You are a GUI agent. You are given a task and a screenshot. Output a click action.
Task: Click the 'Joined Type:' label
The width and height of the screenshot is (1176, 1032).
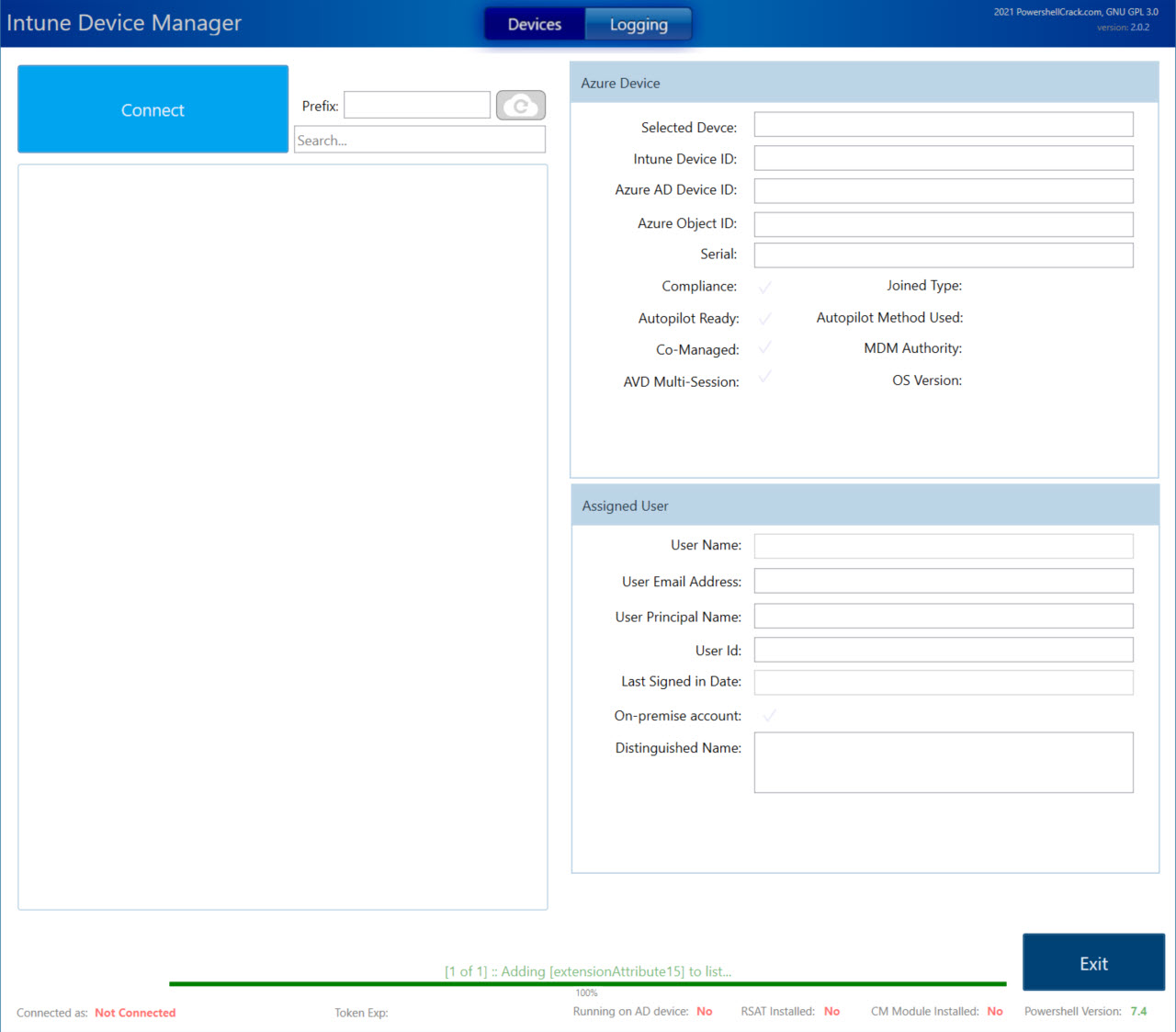tap(924, 286)
